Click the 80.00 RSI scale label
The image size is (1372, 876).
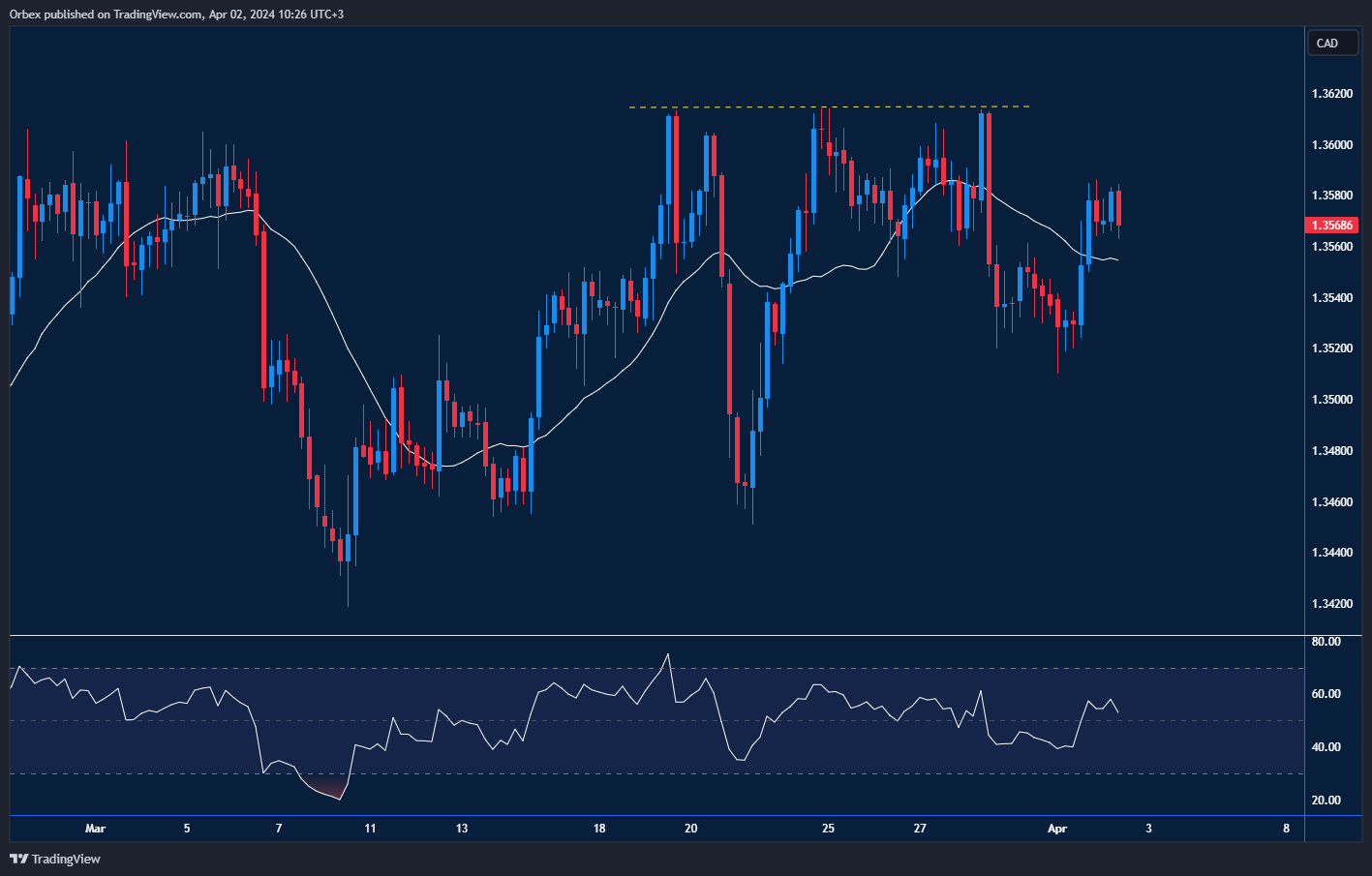pyautogui.click(x=1327, y=641)
